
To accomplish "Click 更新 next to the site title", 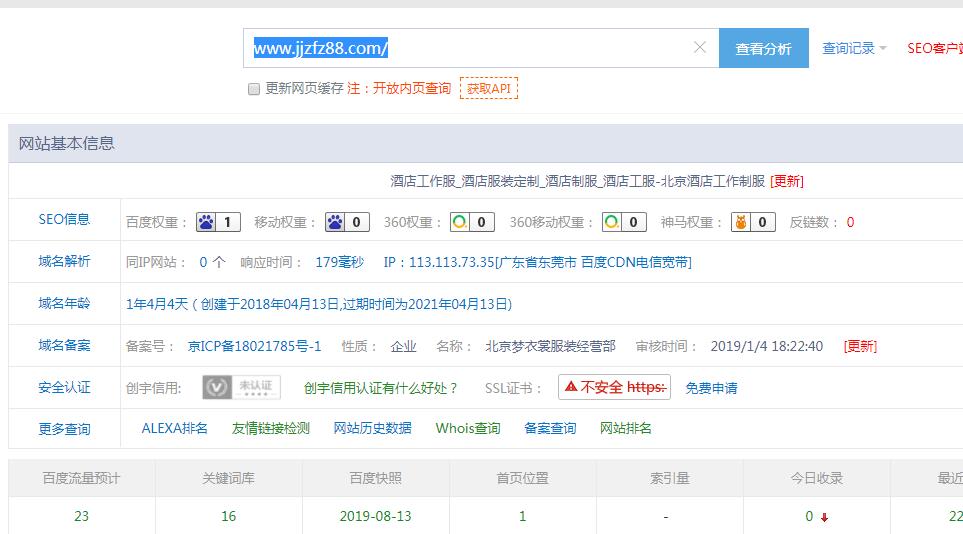I will coord(787,181).
